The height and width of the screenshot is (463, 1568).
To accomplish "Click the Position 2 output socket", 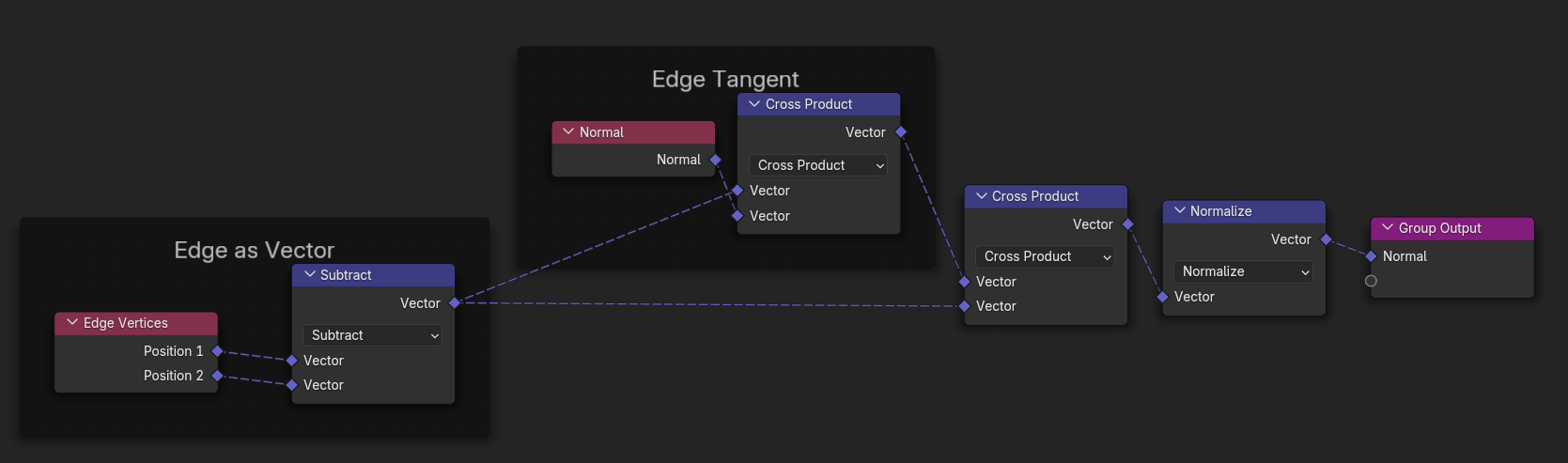I will pos(217,376).
